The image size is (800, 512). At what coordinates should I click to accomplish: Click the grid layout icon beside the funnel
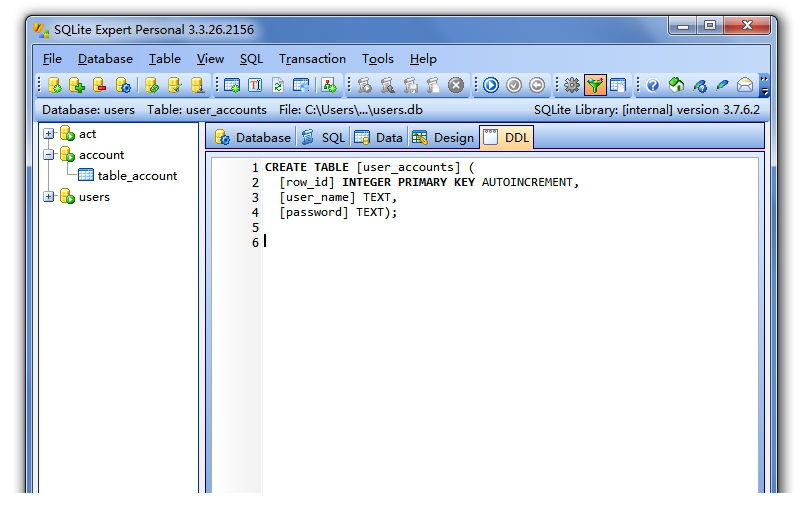pos(617,85)
